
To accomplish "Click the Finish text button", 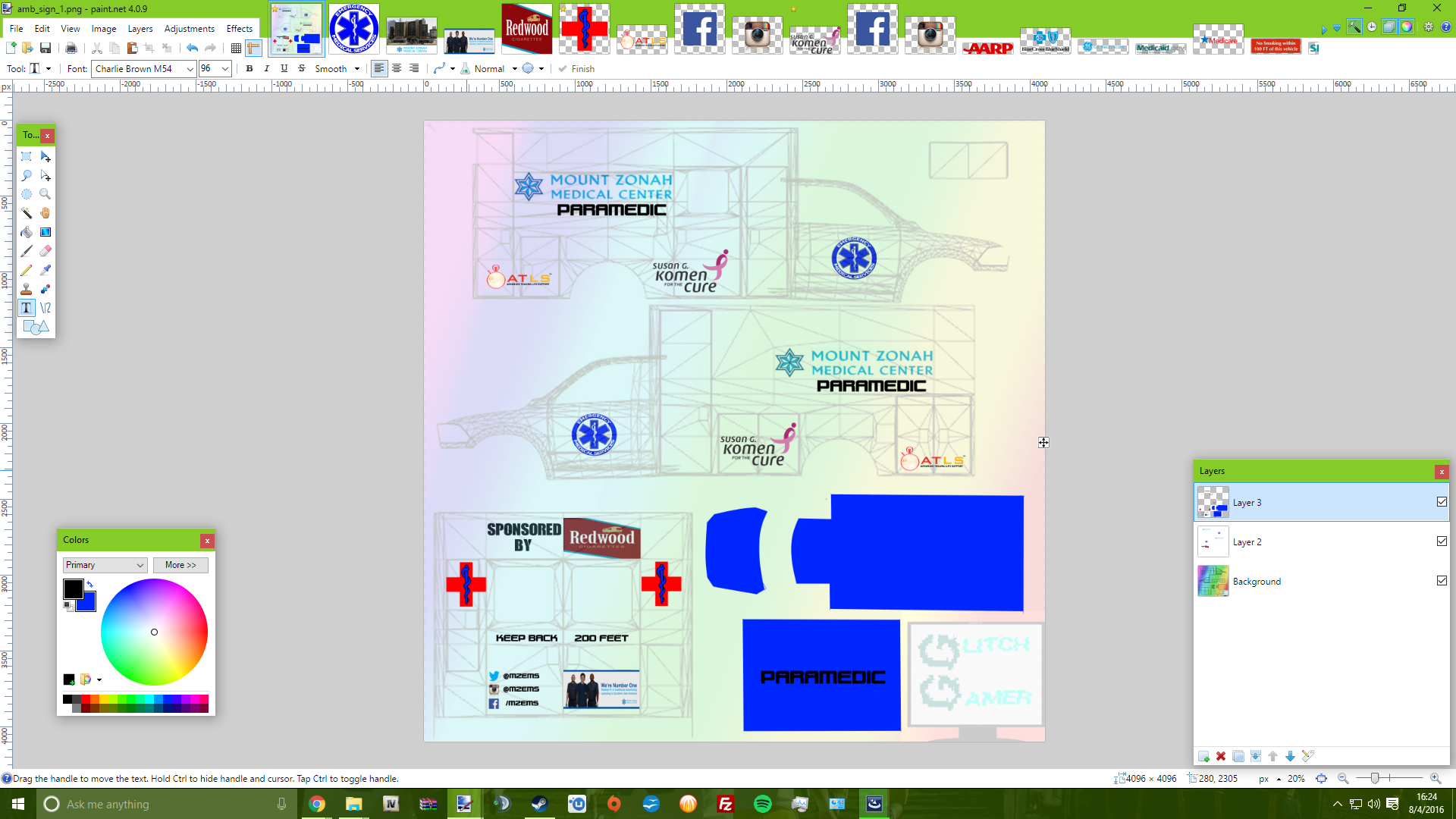I will [x=576, y=69].
